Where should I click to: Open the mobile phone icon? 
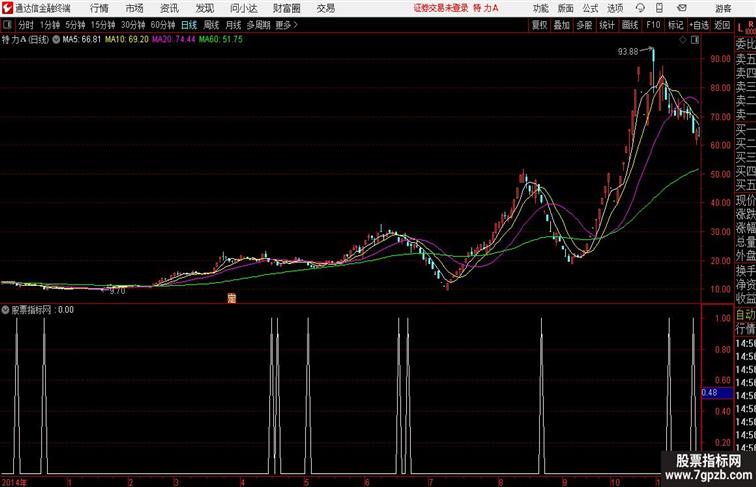point(659,8)
